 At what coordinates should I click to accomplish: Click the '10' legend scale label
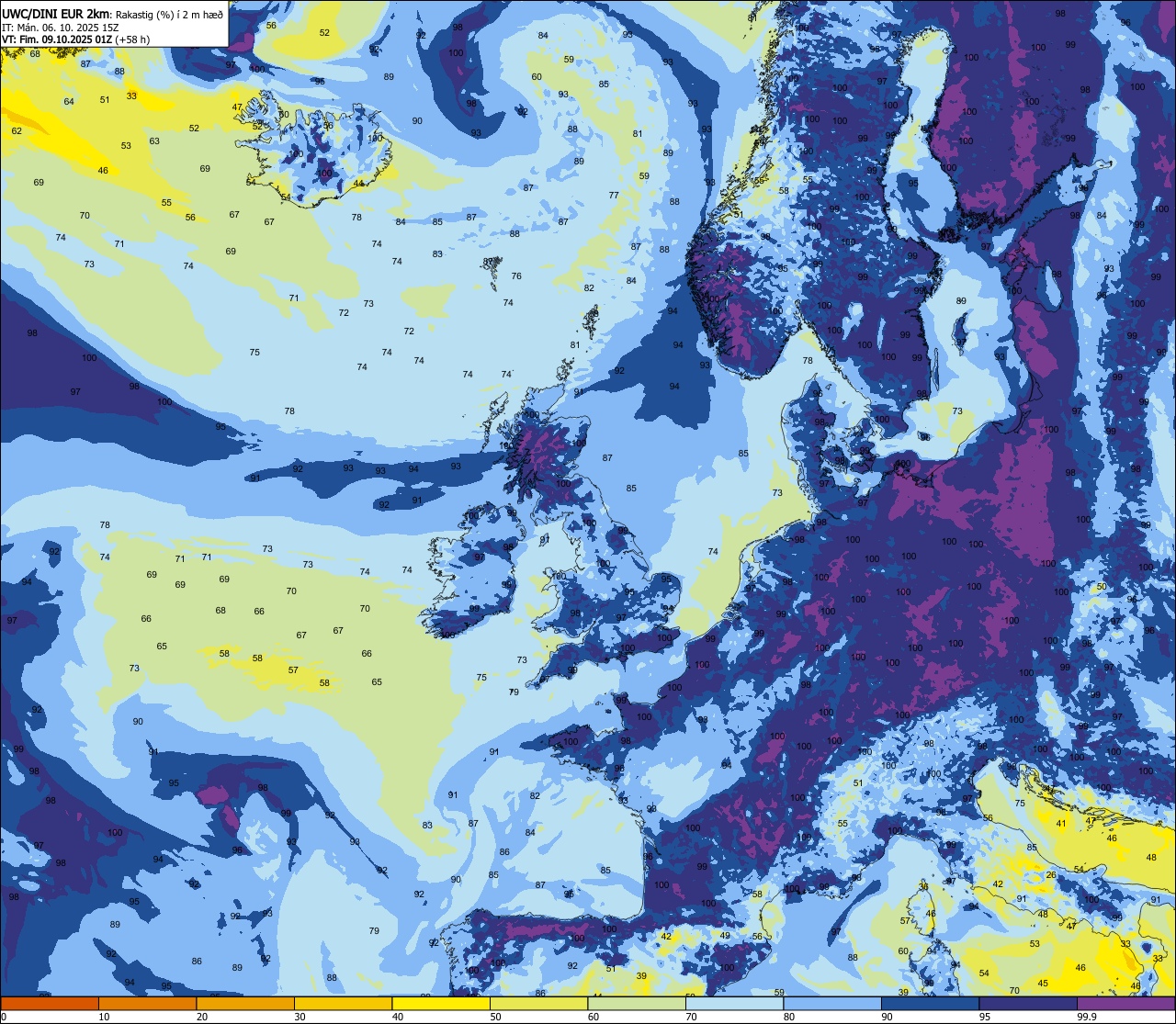click(104, 1017)
